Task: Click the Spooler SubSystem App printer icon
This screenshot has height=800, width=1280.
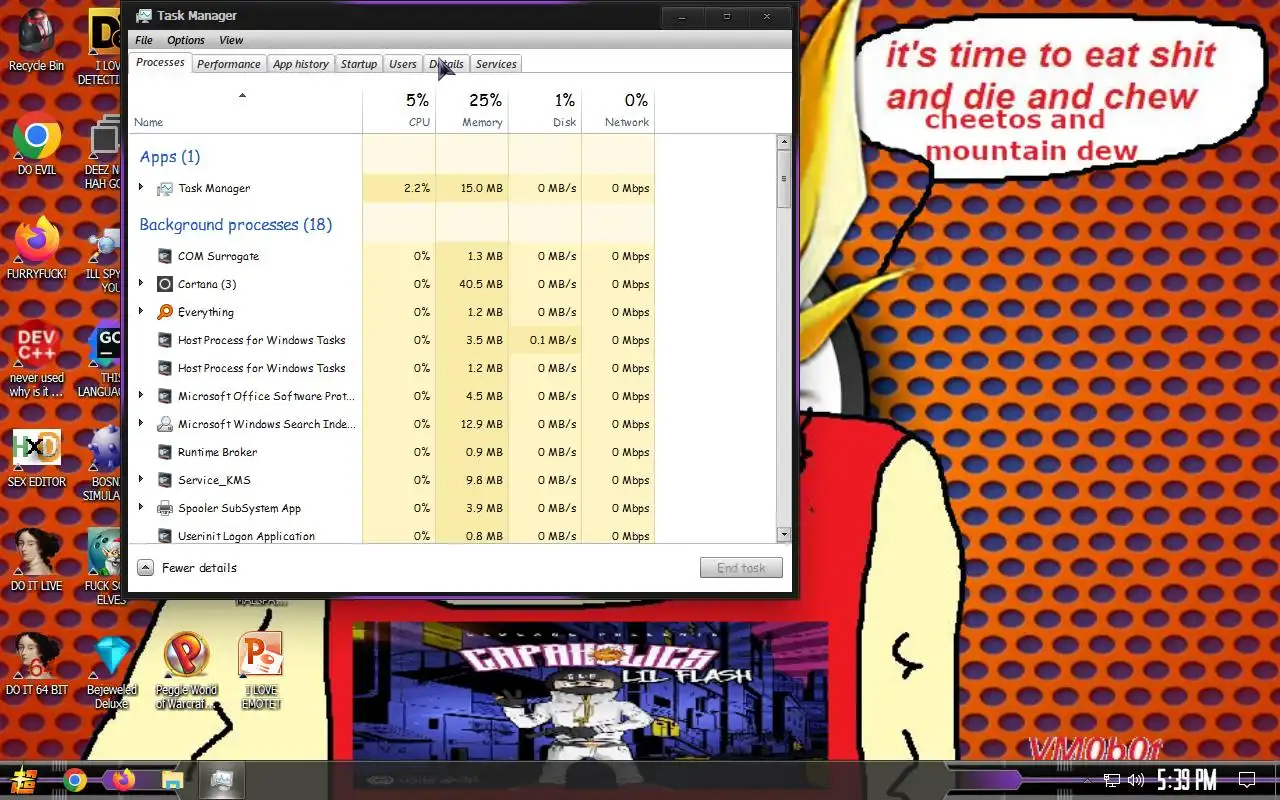Action: click(x=165, y=508)
